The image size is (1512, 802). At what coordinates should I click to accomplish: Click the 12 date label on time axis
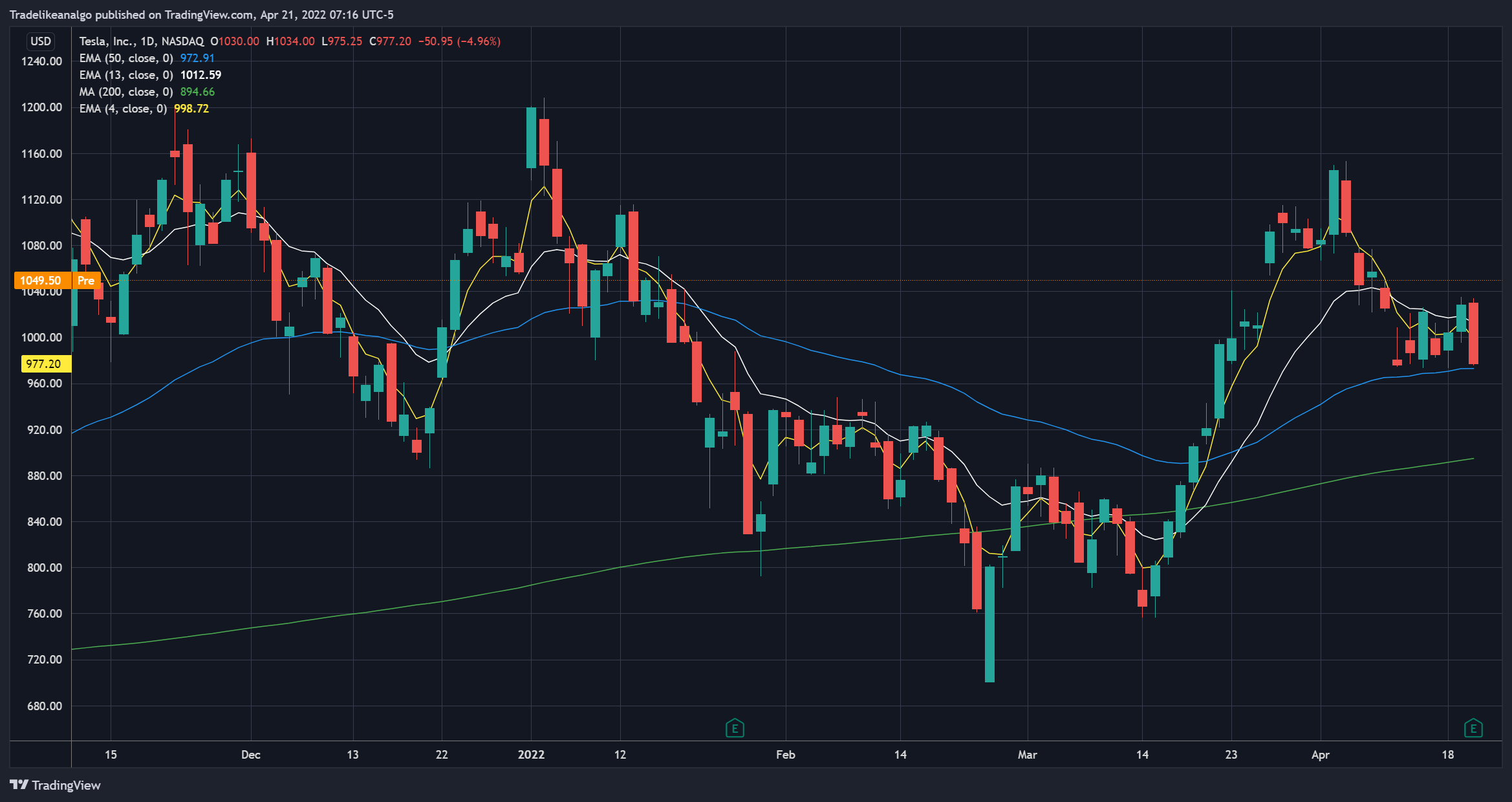pos(620,755)
